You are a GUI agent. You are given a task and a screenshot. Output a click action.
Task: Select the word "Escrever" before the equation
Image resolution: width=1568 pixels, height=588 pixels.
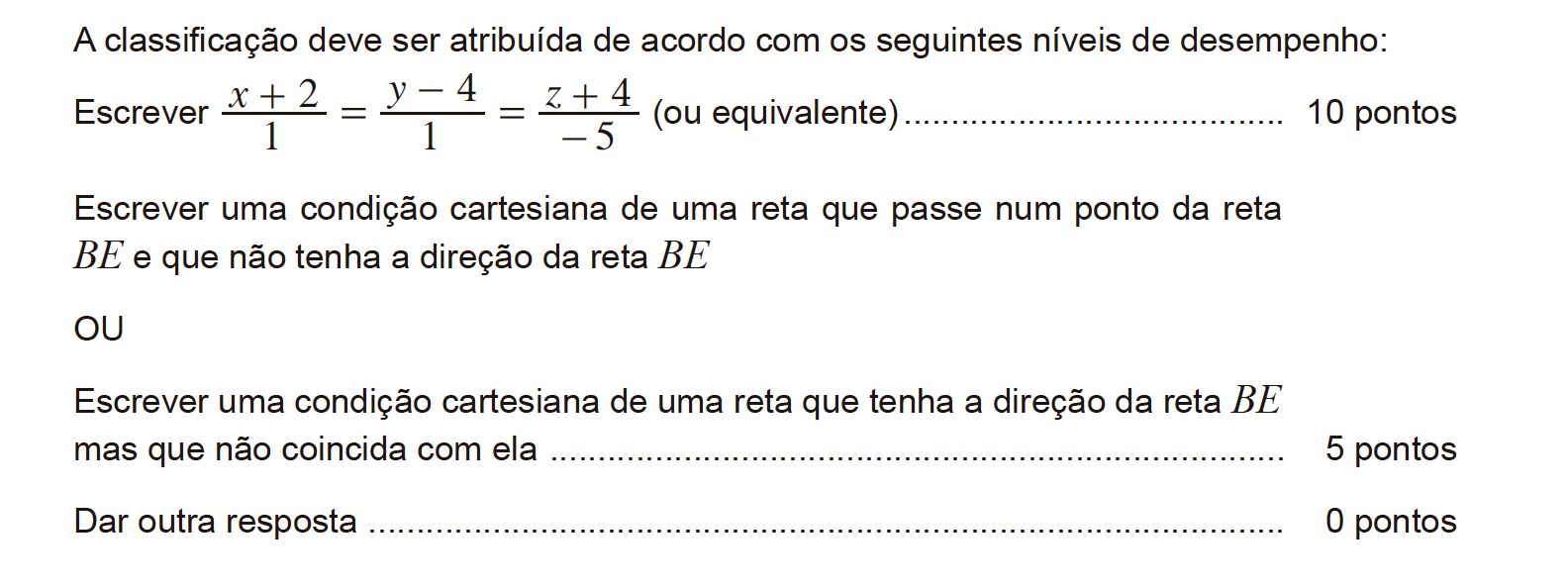pos(141,113)
